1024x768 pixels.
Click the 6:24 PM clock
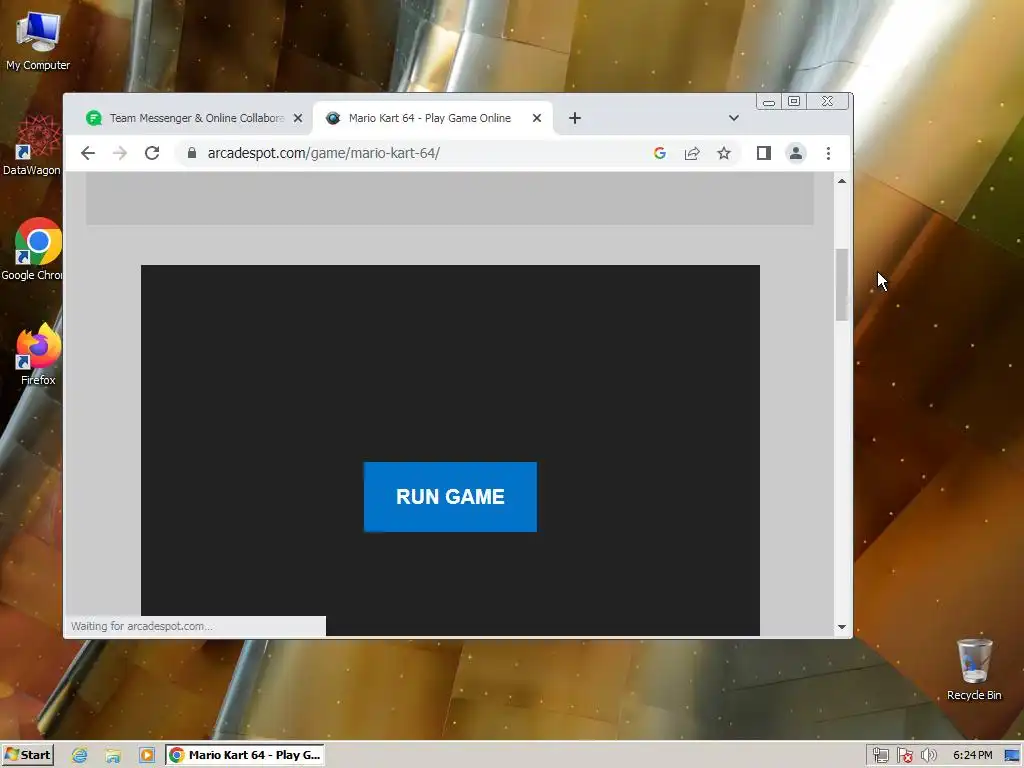(972, 755)
